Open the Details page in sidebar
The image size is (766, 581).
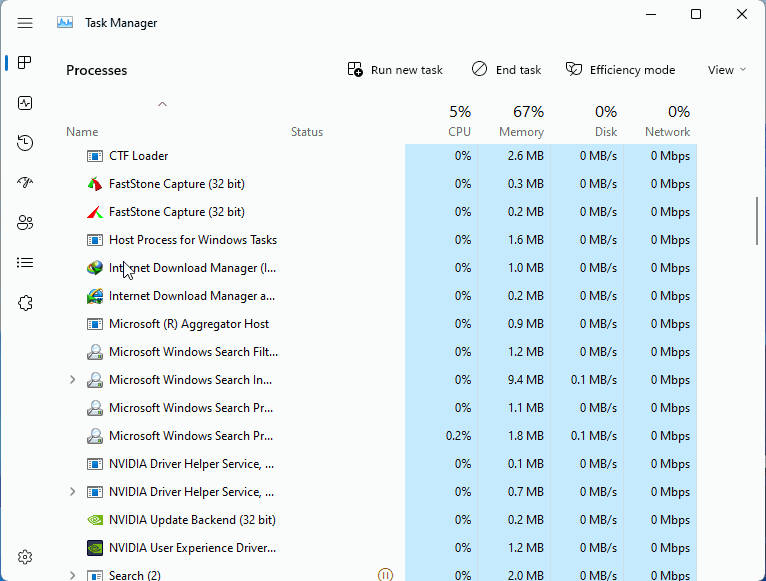point(25,263)
